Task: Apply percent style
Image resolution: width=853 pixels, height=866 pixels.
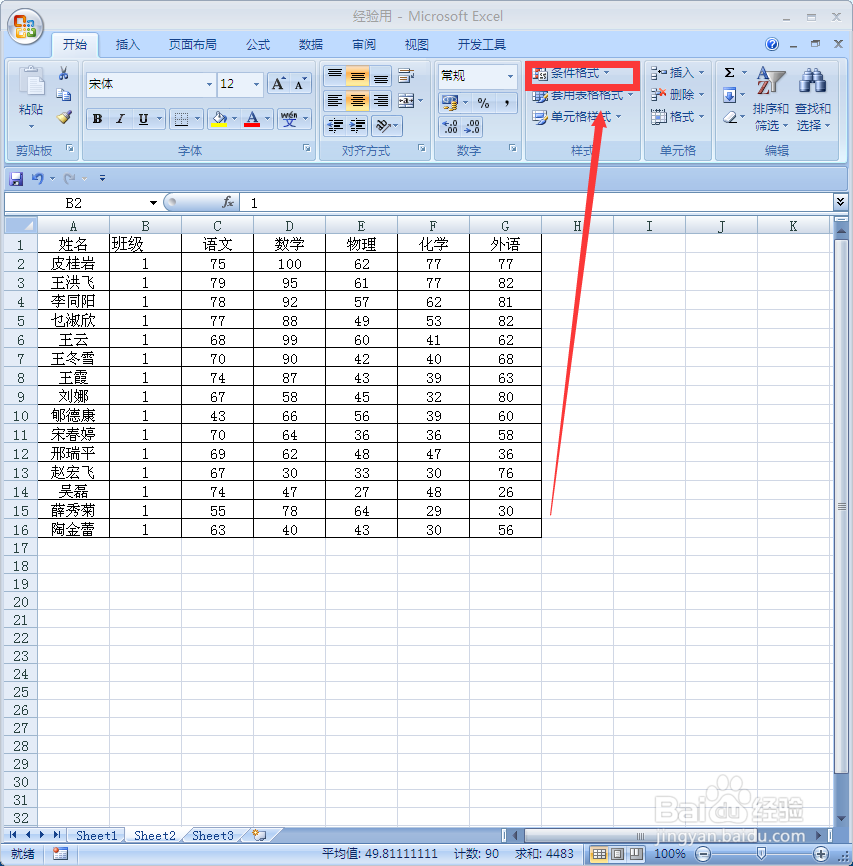Action: click(483, 103)
